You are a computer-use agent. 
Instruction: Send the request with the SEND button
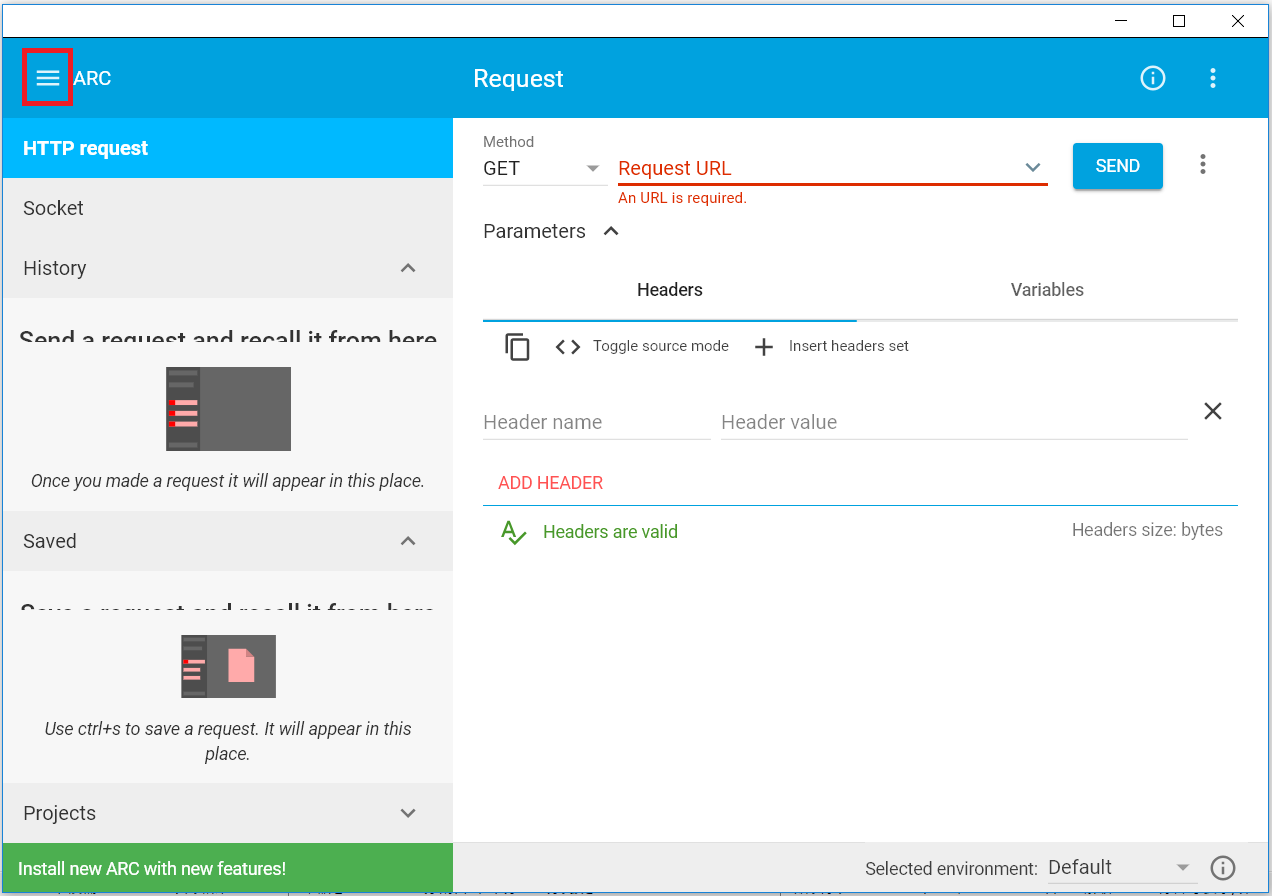(x=1117, y=166)
